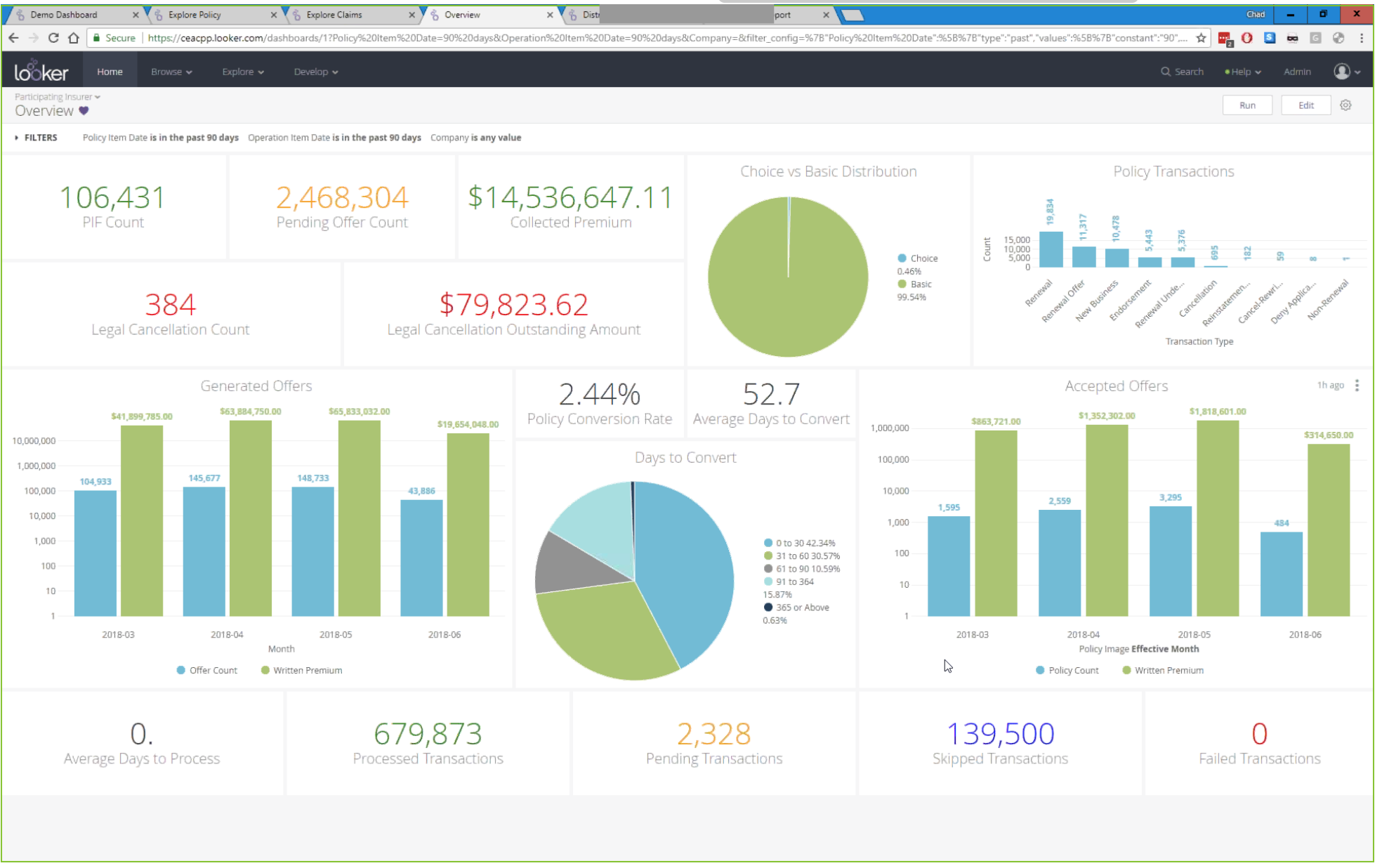The image size is (1382, 868).
Task: Open the Participating Insurer dropdown
Action: (58, 97)
